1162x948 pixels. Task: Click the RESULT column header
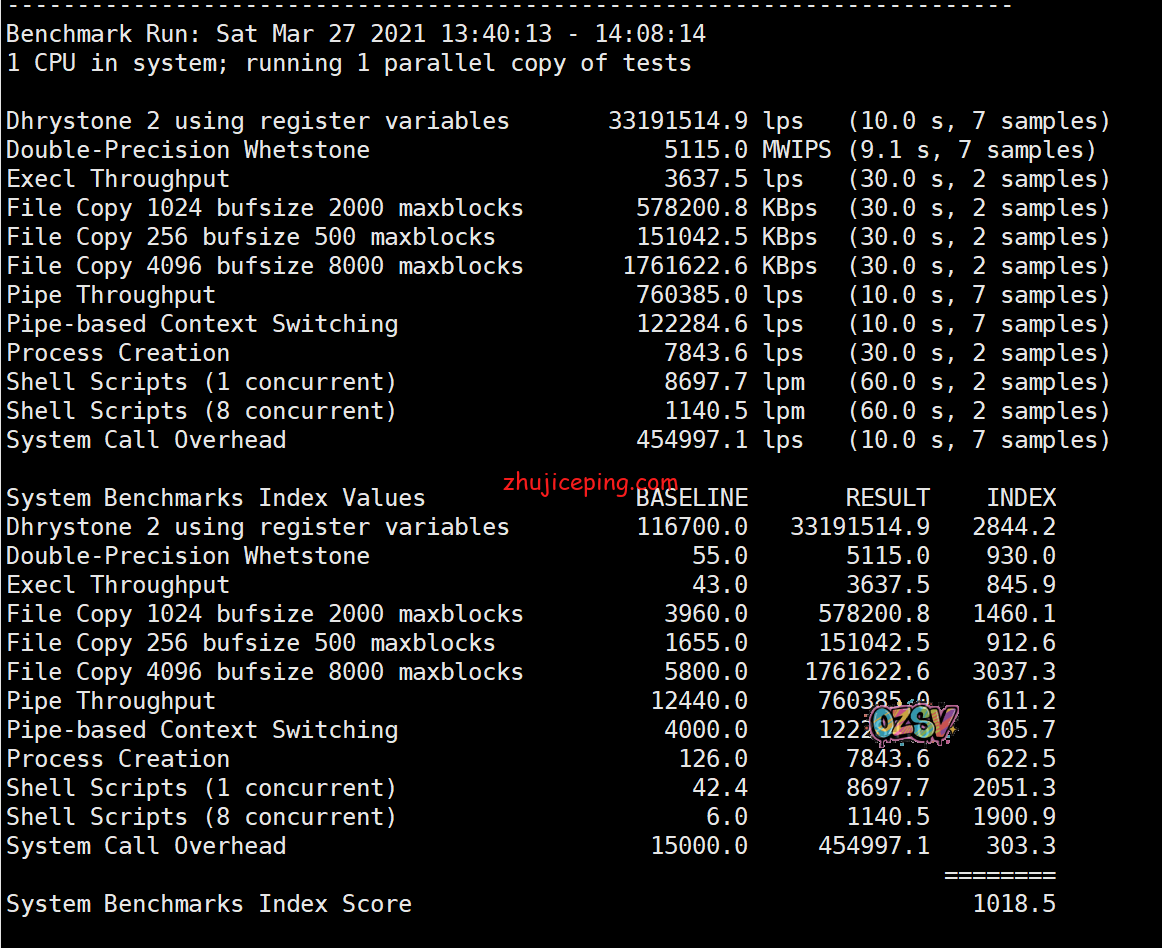(x=887, y=498)
